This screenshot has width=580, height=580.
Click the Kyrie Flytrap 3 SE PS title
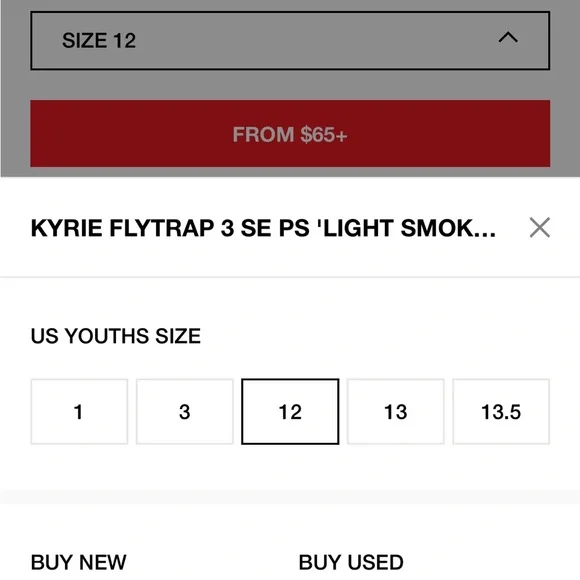click(x=263, y=228)
